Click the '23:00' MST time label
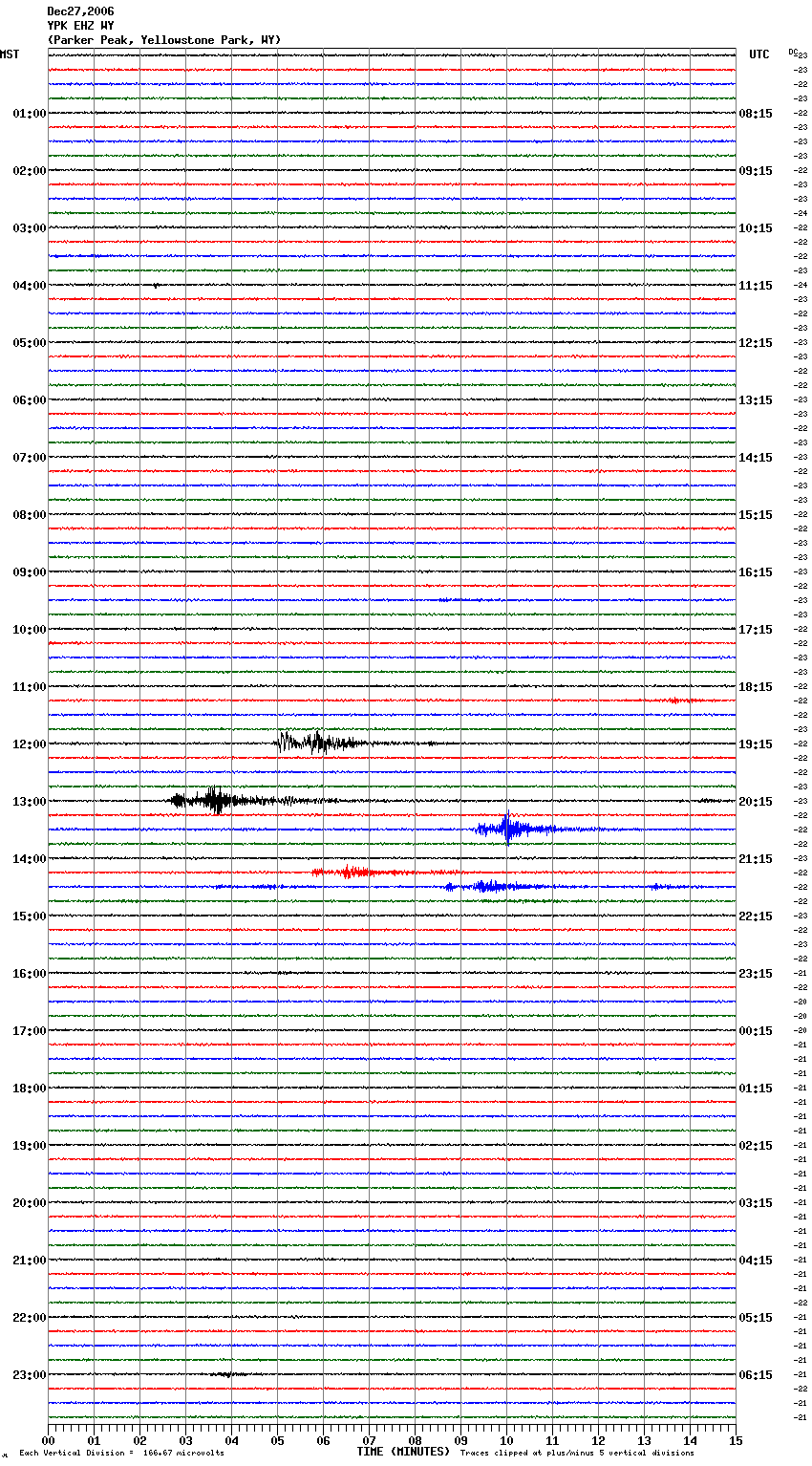 (30, 1375)
